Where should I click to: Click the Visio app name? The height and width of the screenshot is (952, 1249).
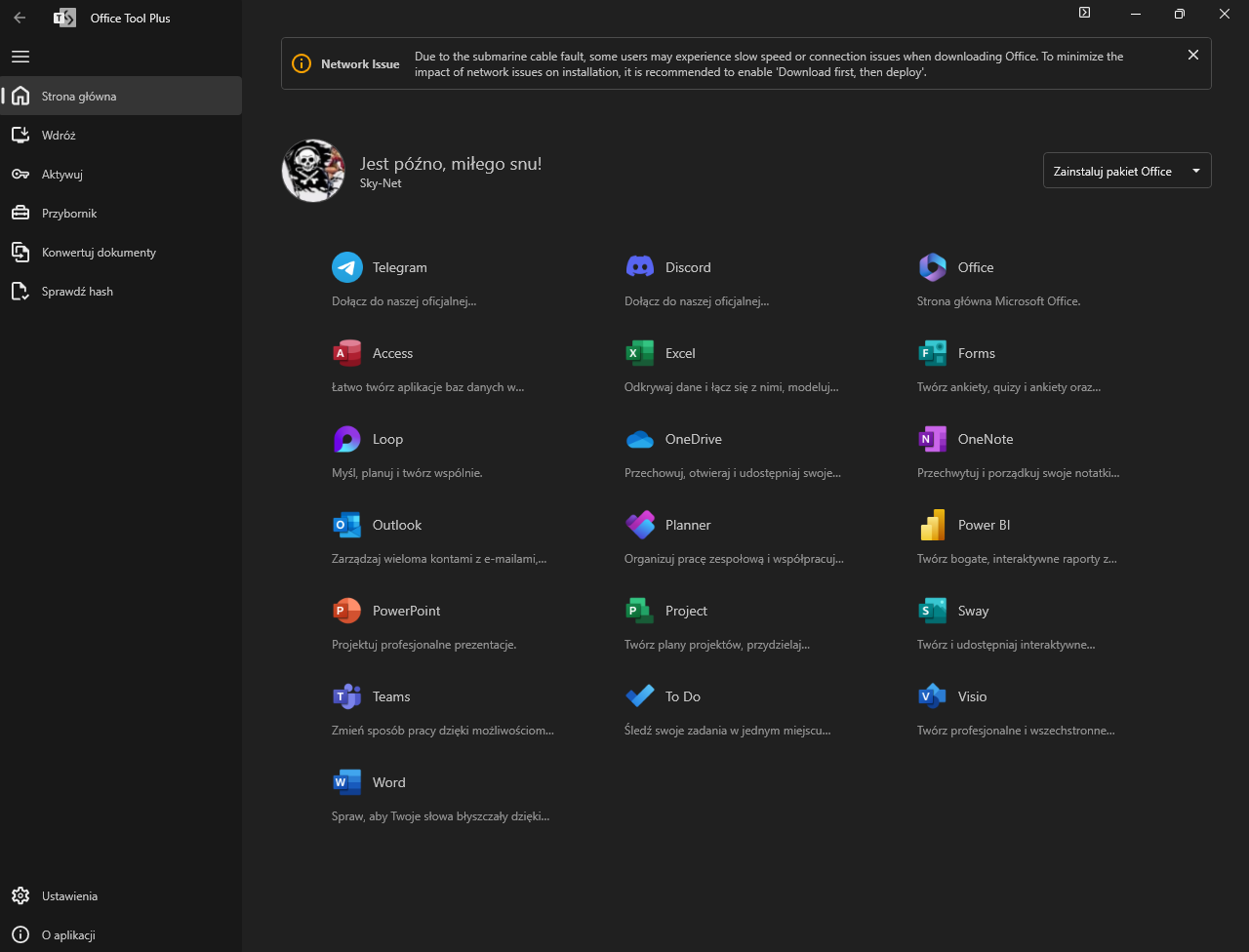972,696
